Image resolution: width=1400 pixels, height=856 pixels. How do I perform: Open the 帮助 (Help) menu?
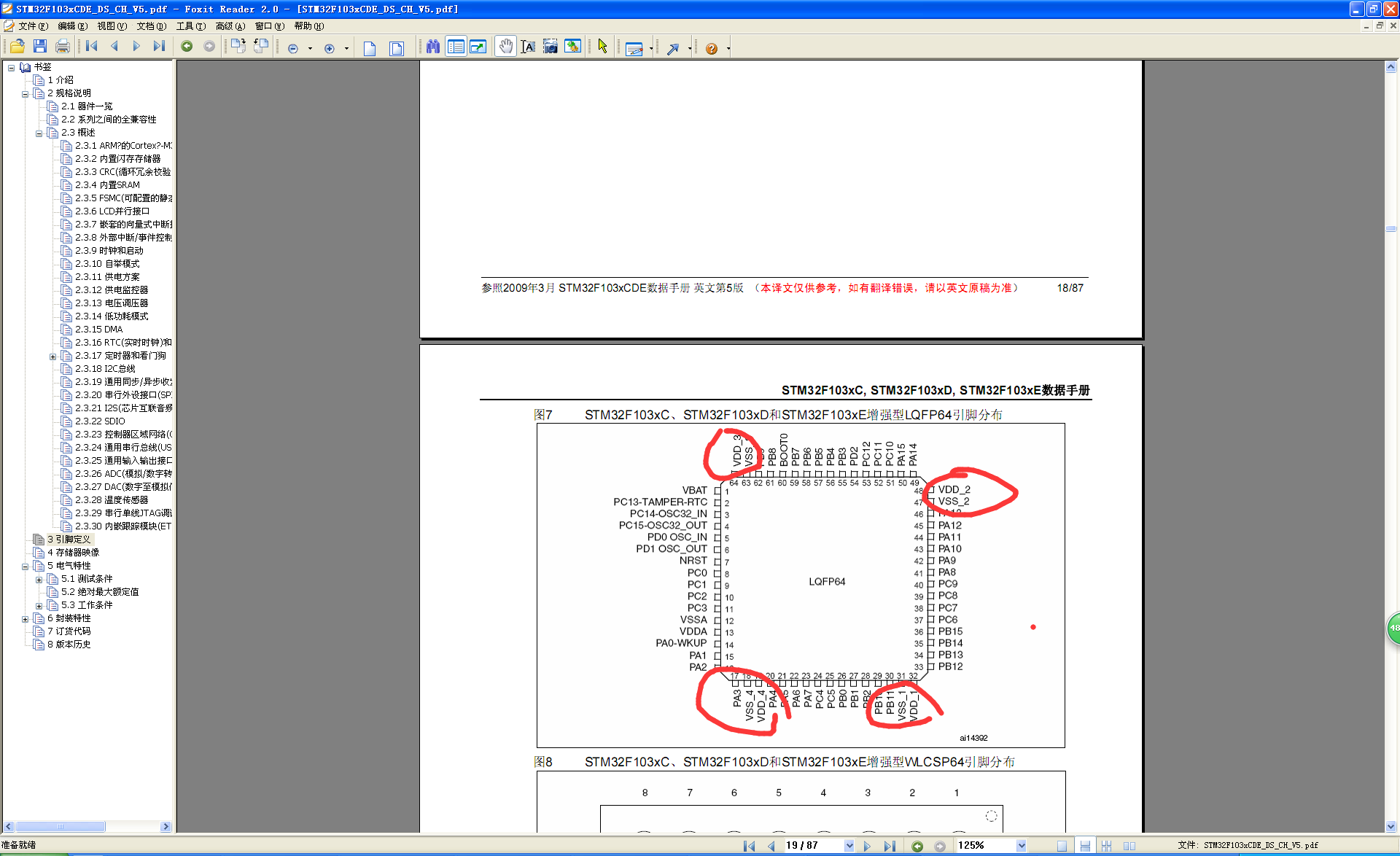coord(309,26)
